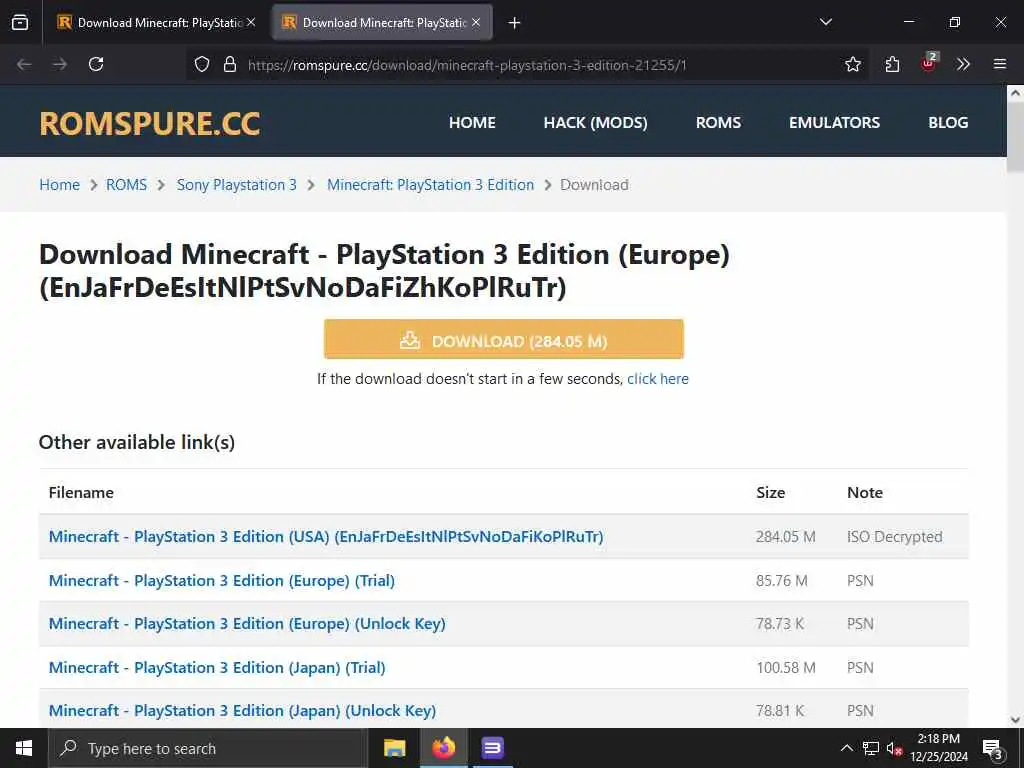
Task: Click the Firefox View icon in tab bar
Action: (x=20, y=22)
